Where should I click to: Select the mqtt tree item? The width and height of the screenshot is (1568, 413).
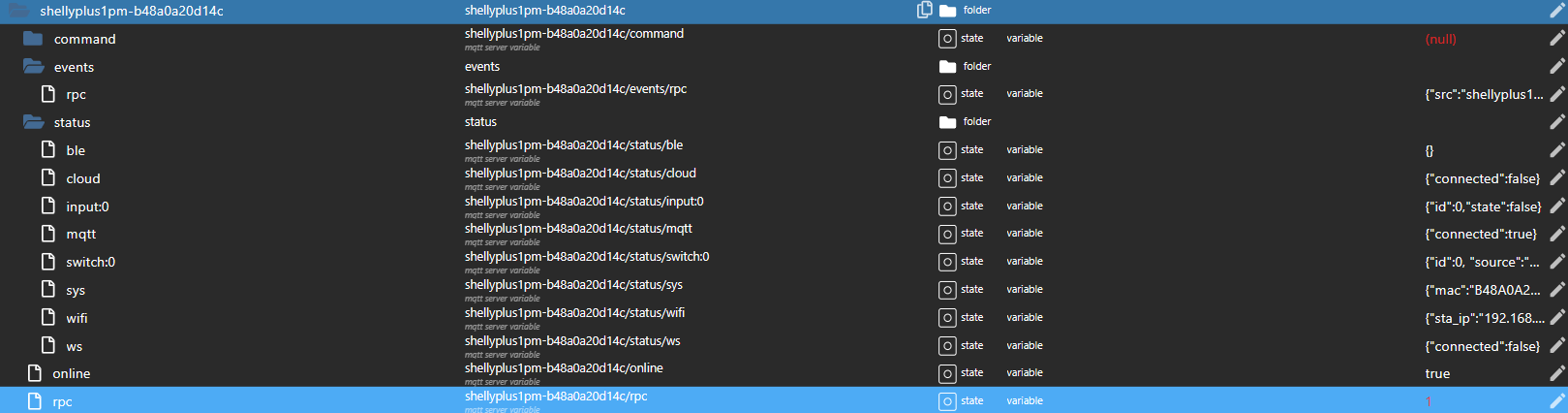point(81,235)
